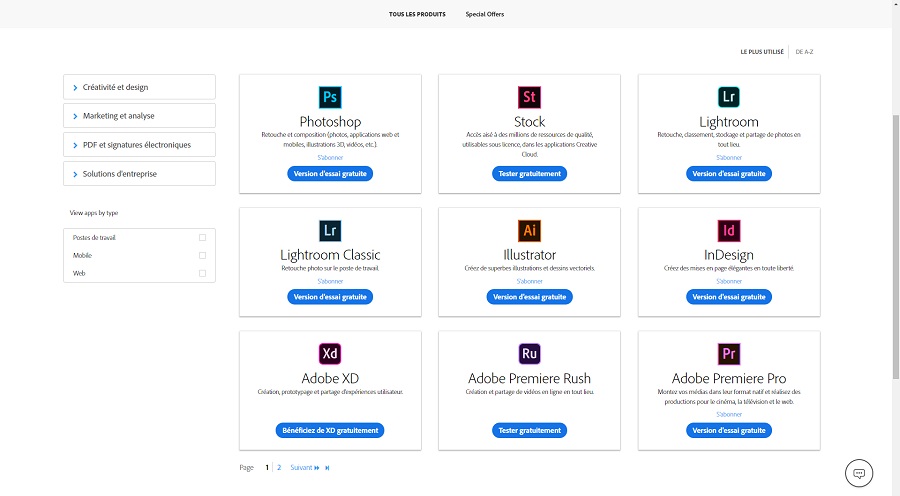Start Photoshop Version d'essai gratuite
The image size is (900, 496).
330,173
